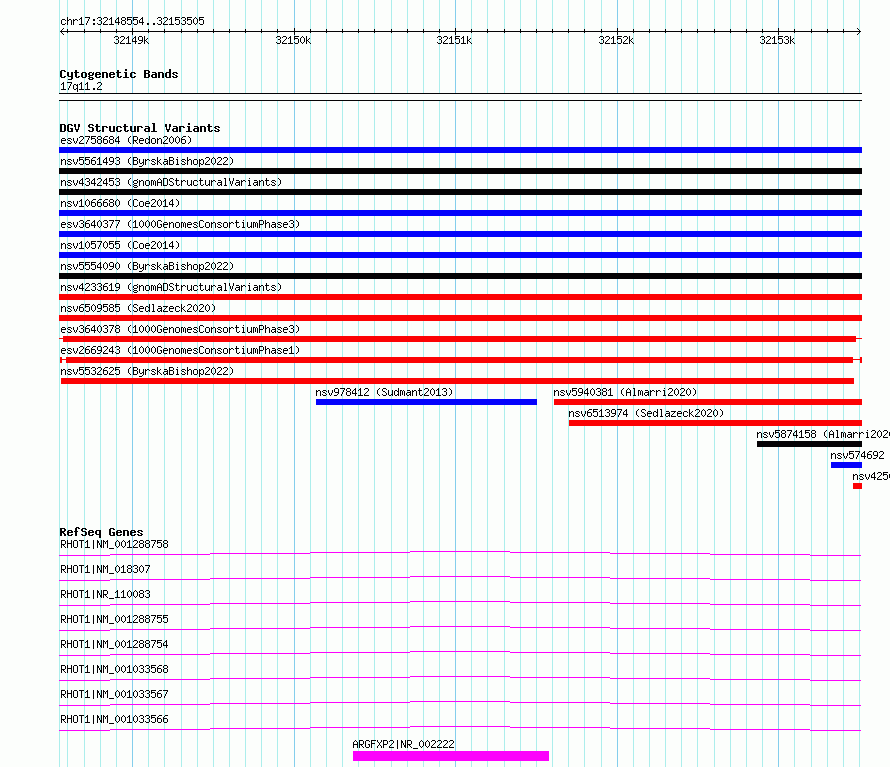Open esv2669243 1000GenomesConsortiumPhase1 variant label

tap(180, 350)
